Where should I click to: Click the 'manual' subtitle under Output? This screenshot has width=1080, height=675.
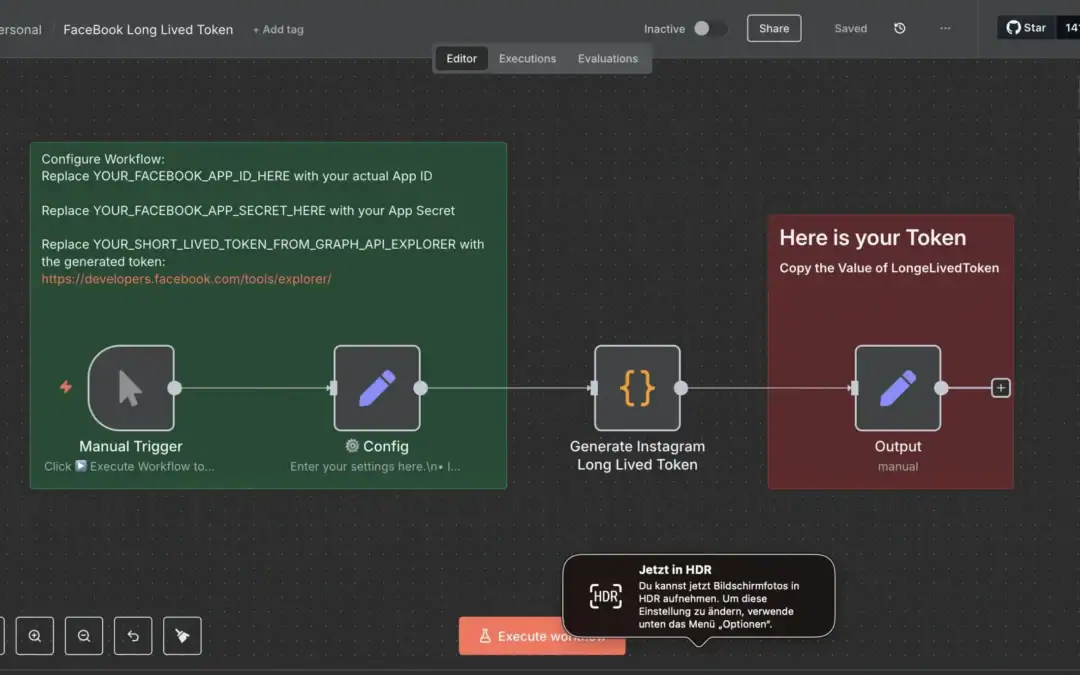pyautogui.click(x=897, y=466)
